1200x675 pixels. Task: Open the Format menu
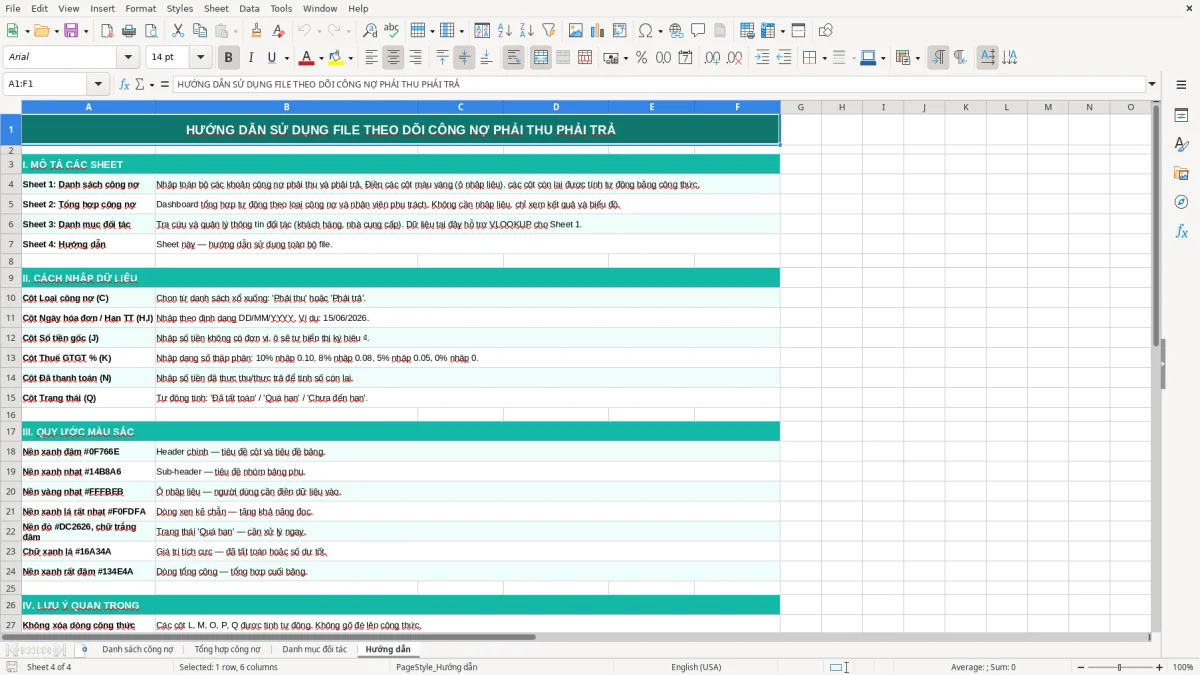click(x=140, y=8)
